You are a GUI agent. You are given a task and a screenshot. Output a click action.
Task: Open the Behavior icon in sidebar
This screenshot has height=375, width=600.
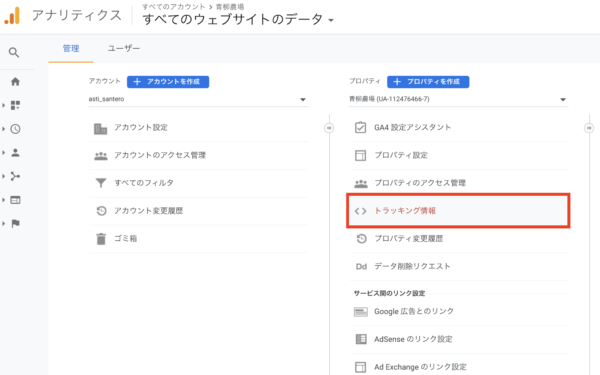(15, 200)
